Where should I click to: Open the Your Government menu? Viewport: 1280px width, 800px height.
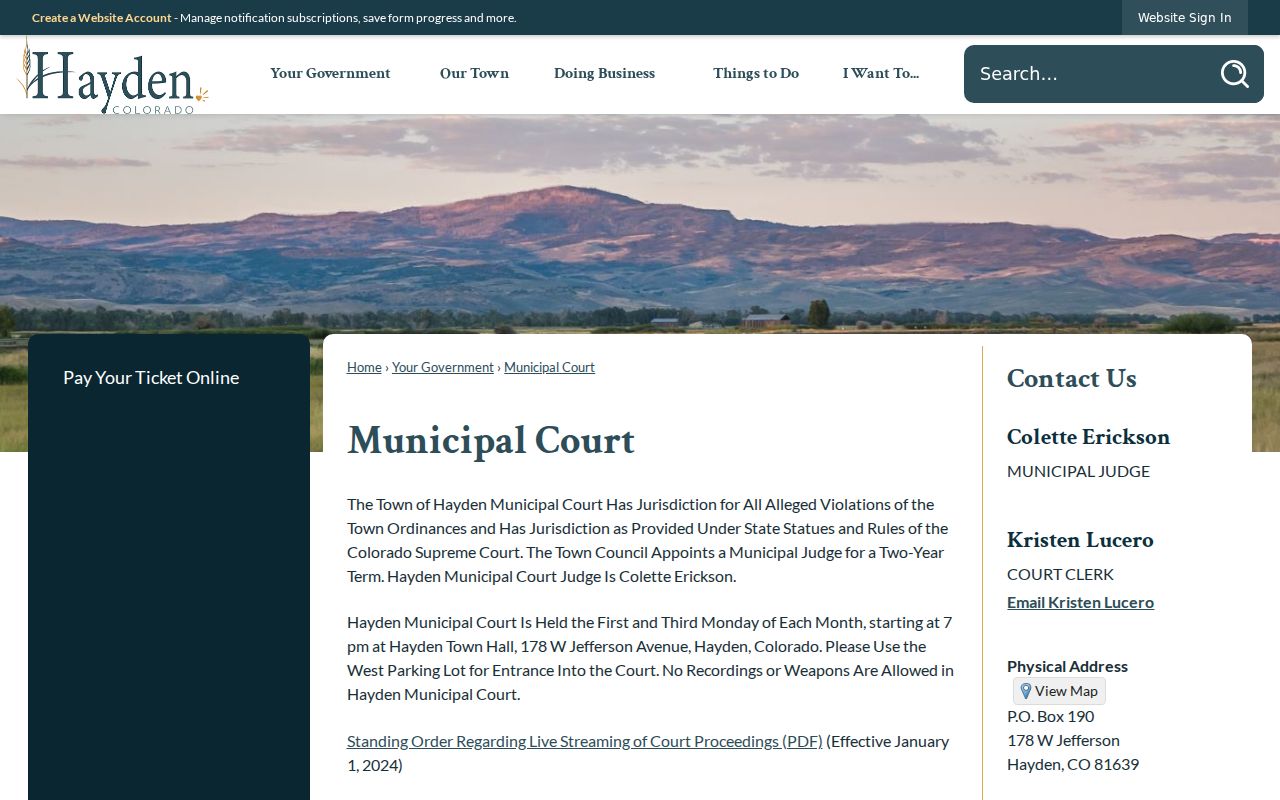330,73
